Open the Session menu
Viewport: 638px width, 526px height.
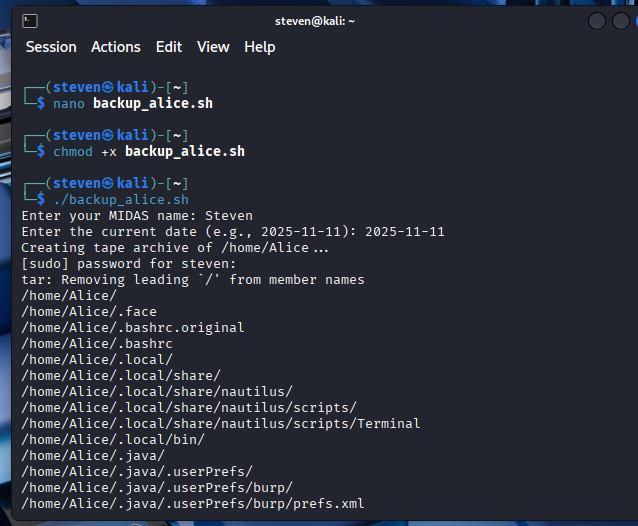click(x=51, y=47)
